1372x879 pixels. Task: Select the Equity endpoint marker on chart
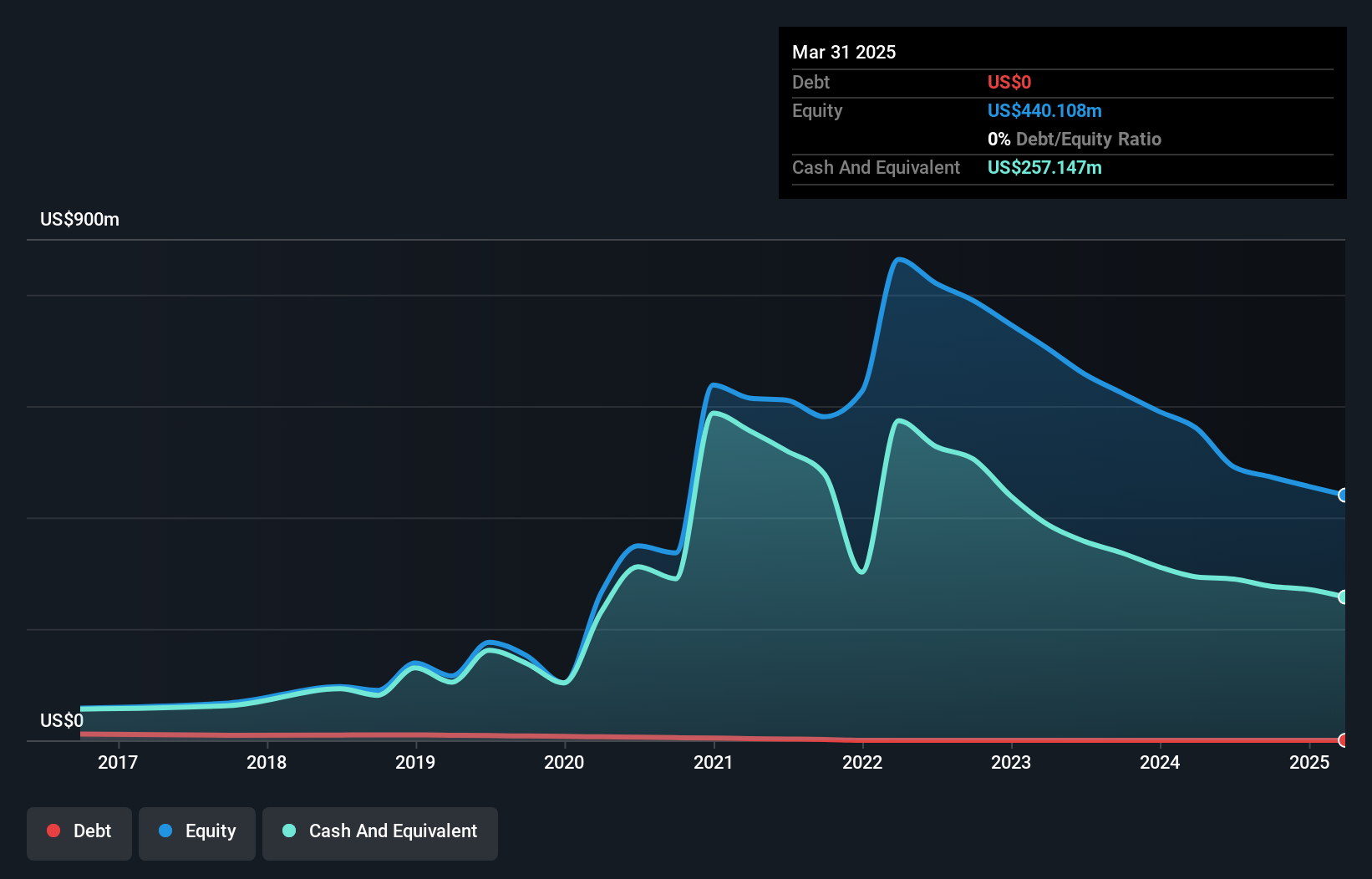point(1344,495)
